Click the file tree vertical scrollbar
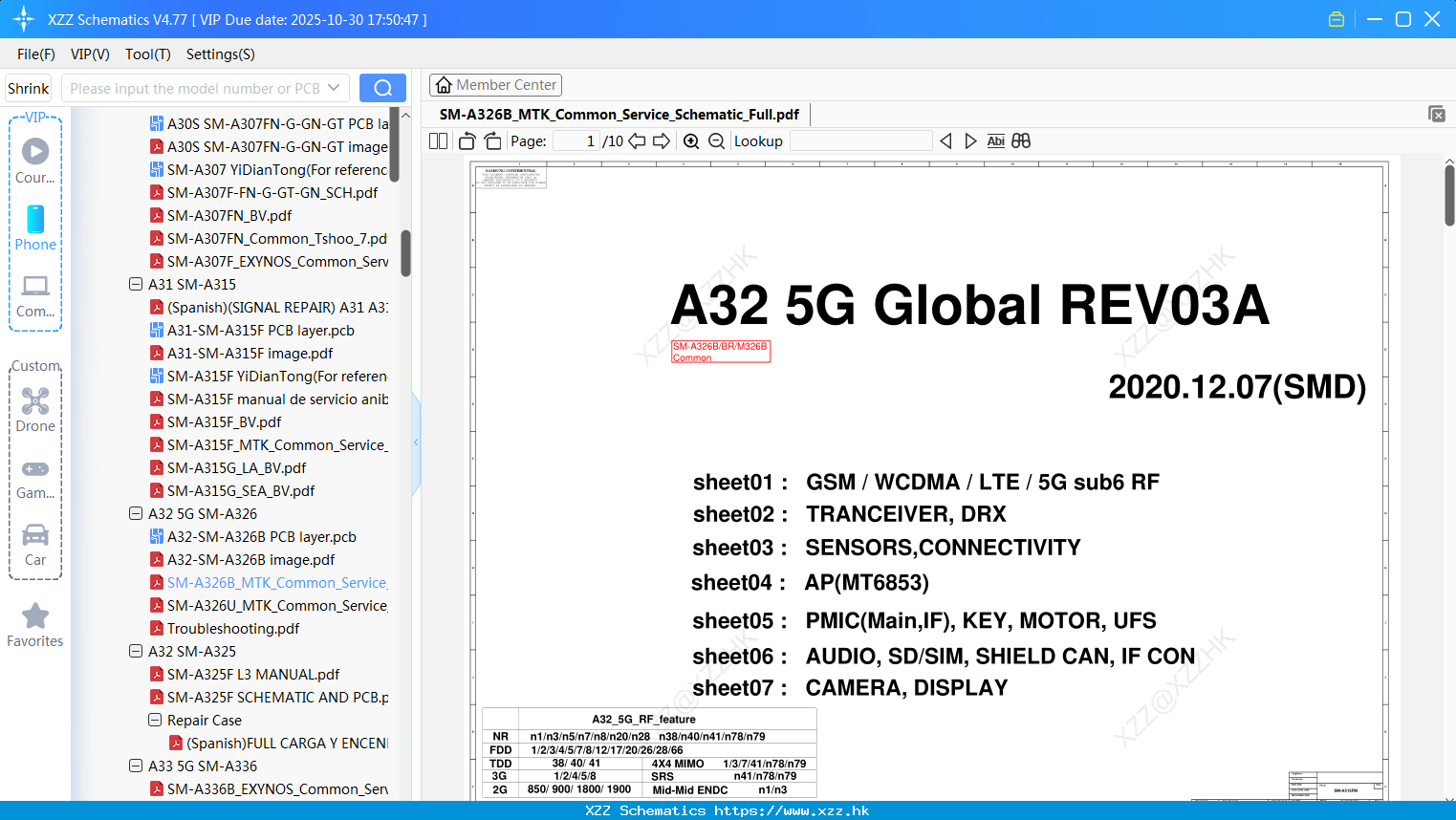 pyautogui.click(x=405, y=253)
